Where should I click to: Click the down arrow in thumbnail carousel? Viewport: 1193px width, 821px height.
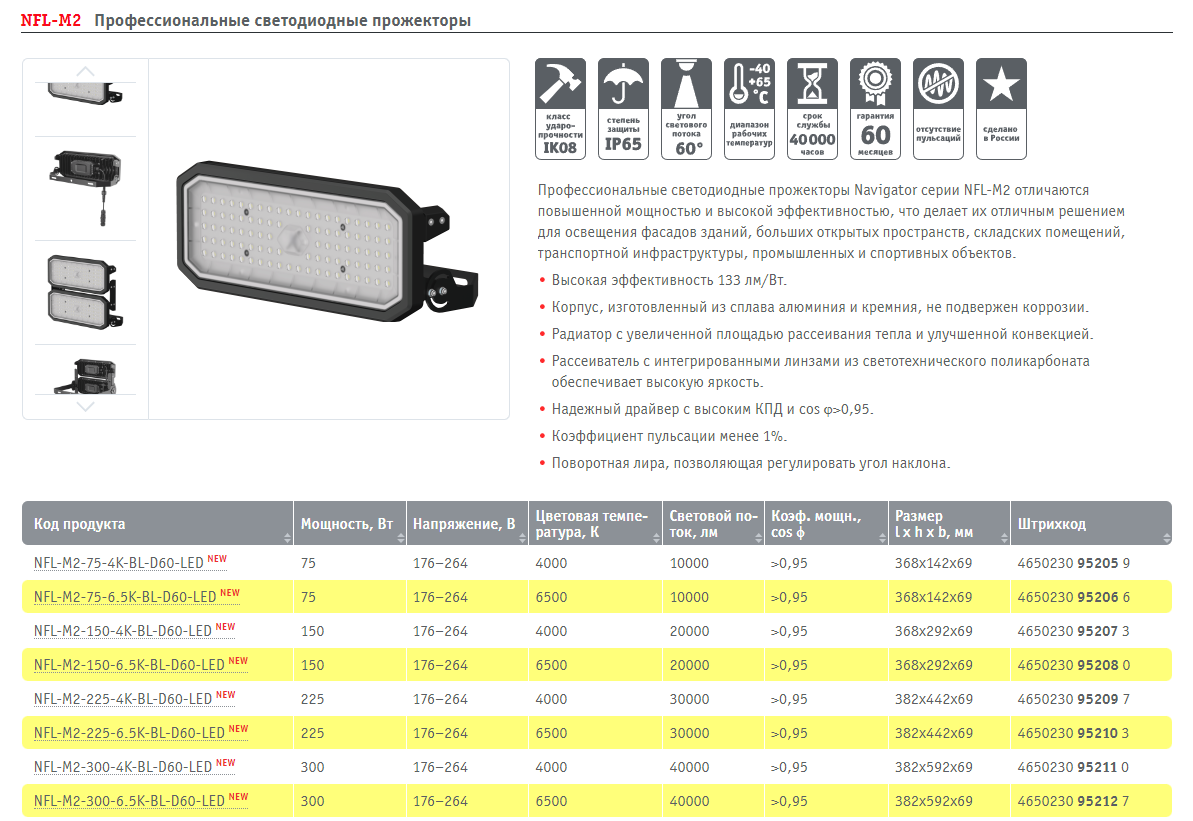click(x=85, y=407)
